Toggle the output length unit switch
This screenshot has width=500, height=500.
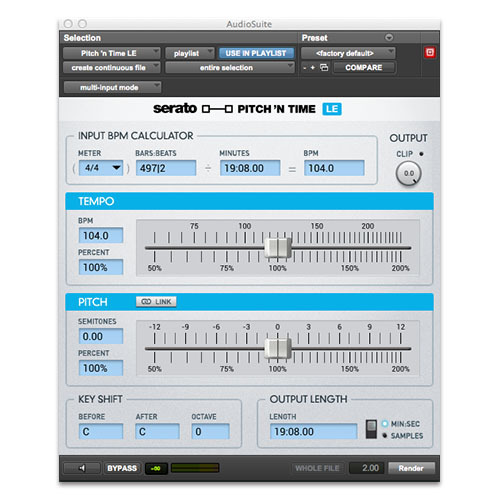pyautogui.click(x=371, y=429)
